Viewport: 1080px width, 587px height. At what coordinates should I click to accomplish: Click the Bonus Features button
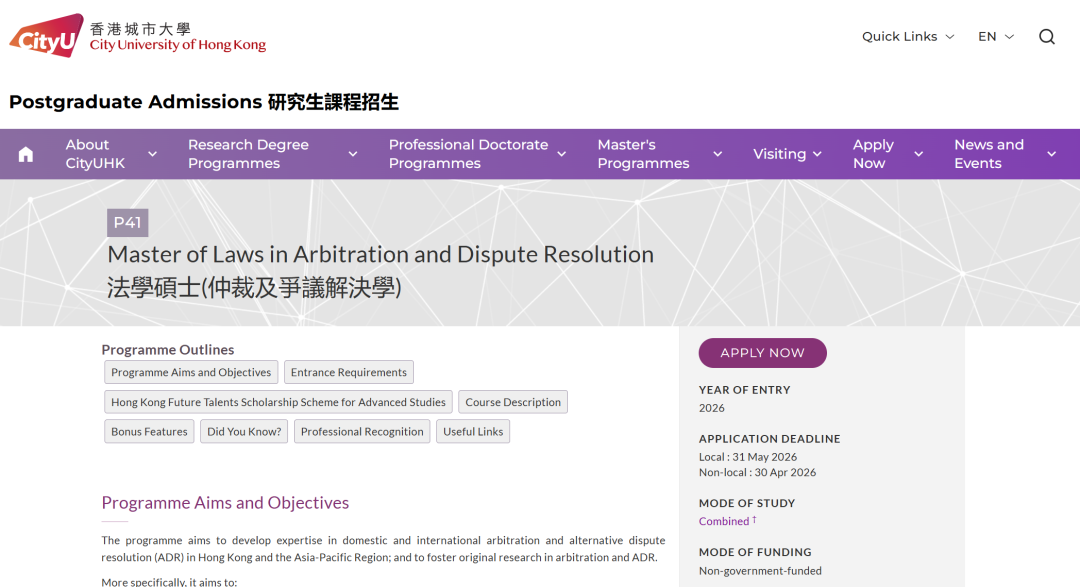point(149,432)
